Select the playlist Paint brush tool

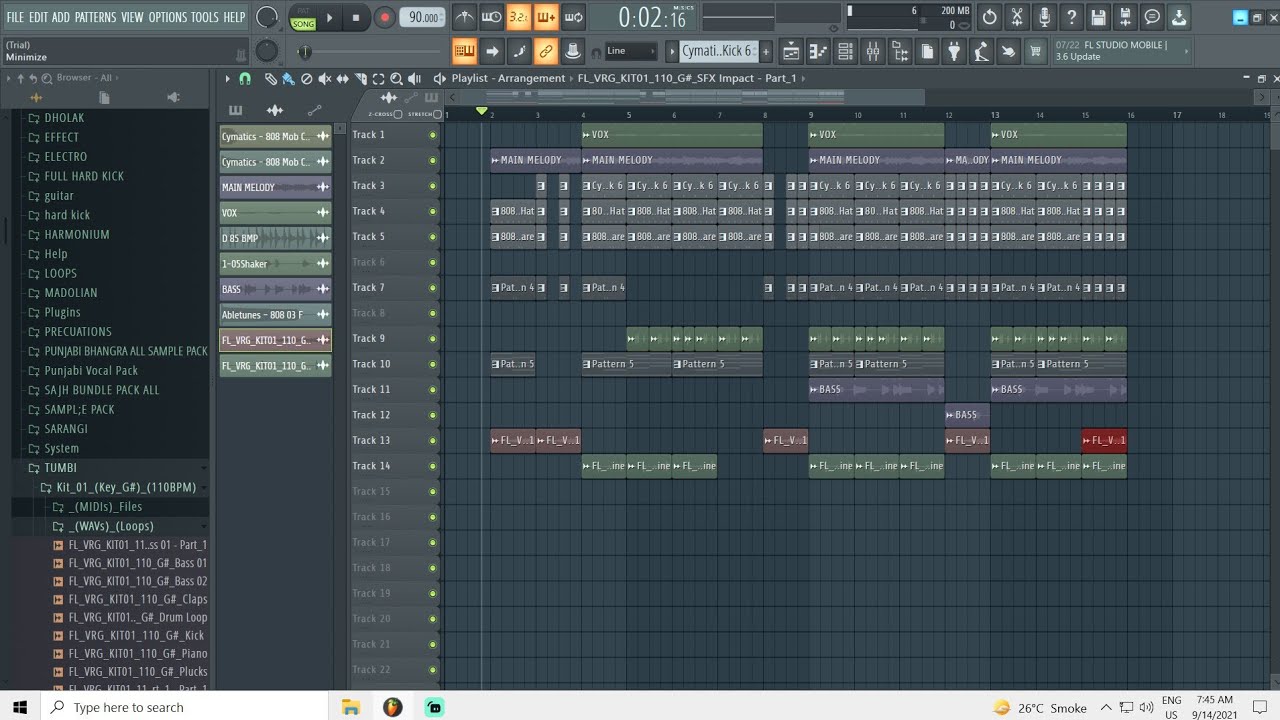coord(288,78)
